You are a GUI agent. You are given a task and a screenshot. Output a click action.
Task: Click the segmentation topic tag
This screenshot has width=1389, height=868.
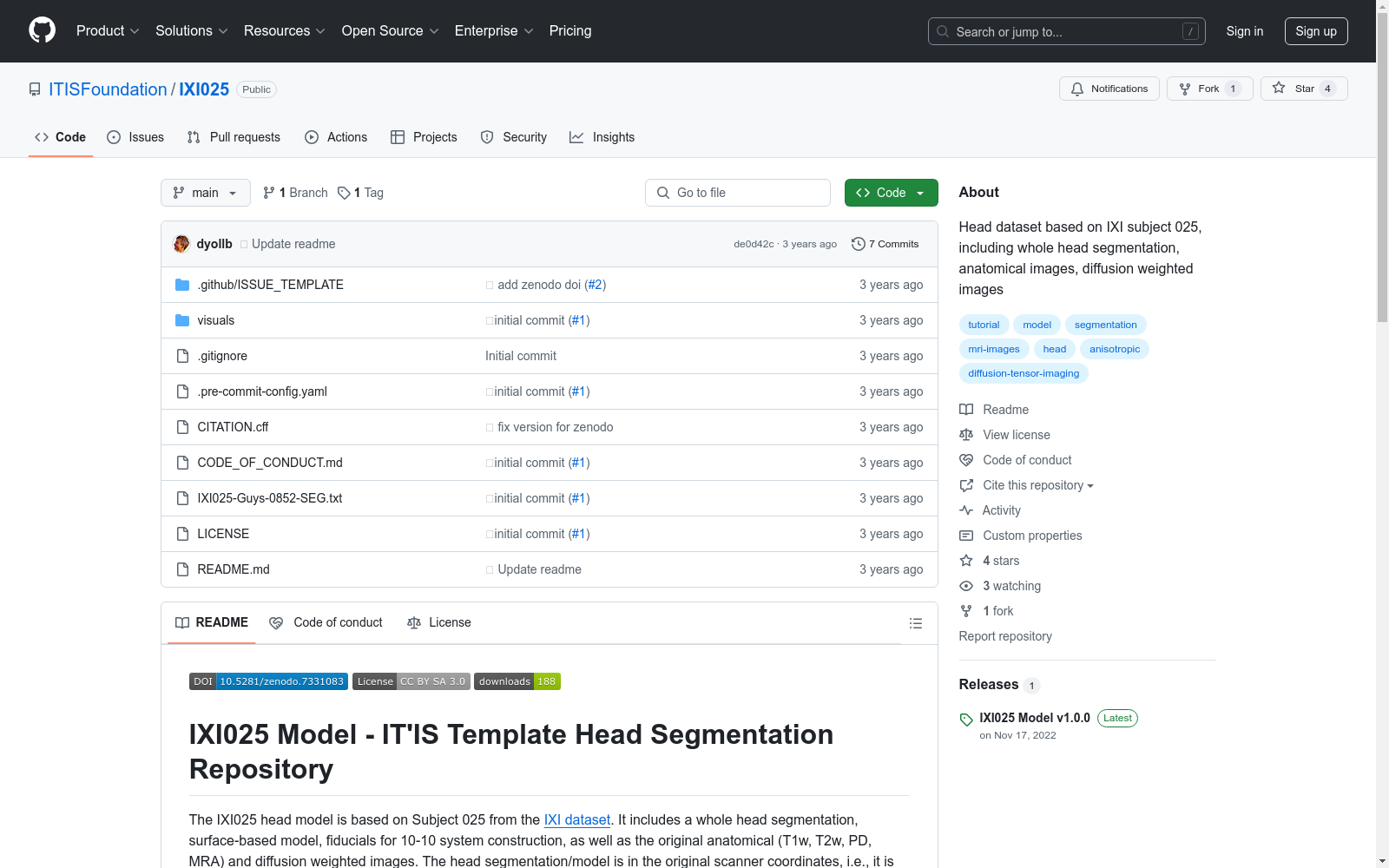tap(1106, 325)
